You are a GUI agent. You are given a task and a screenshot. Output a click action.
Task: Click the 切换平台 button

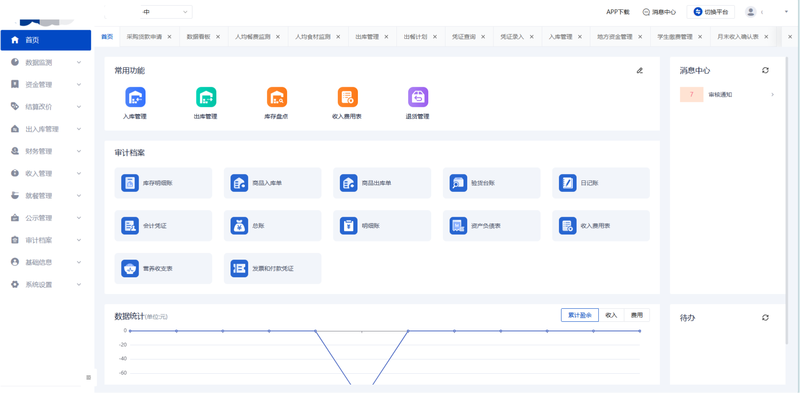[711, 12]
